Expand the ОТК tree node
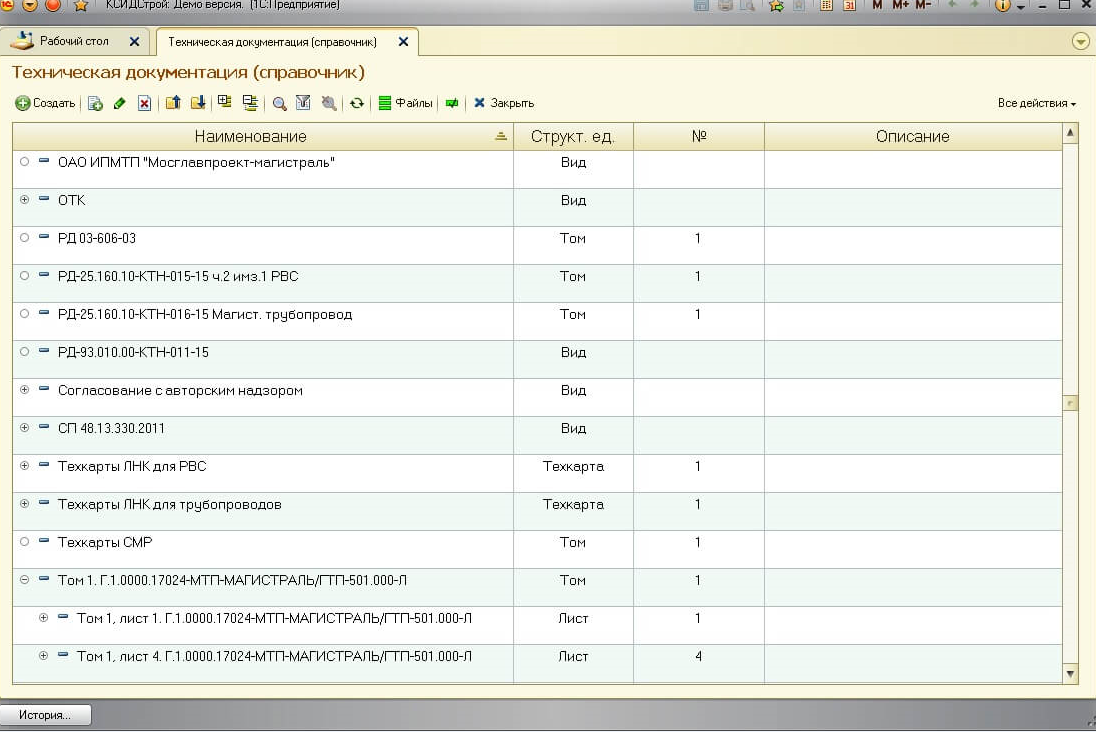Screen dimensions: 1096x732 [25, 200]
